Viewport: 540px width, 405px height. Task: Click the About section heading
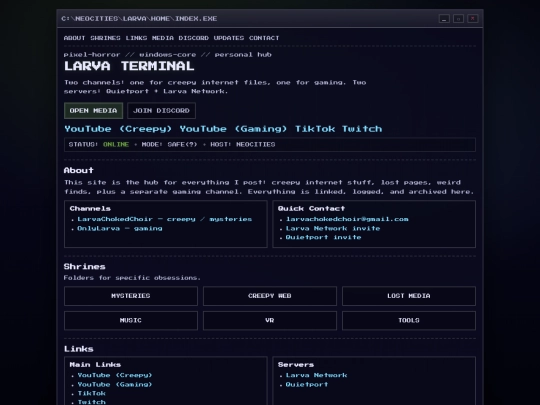[x=79, y=170]
